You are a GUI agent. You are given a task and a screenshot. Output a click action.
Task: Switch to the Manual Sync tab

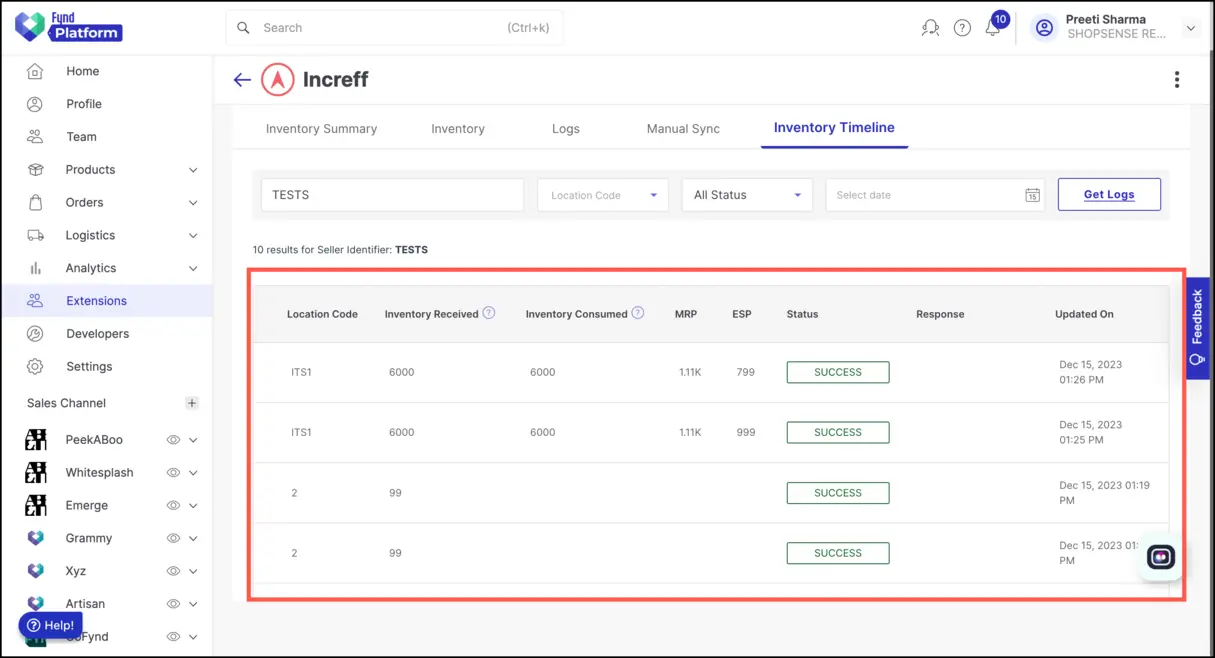point(683,128)
